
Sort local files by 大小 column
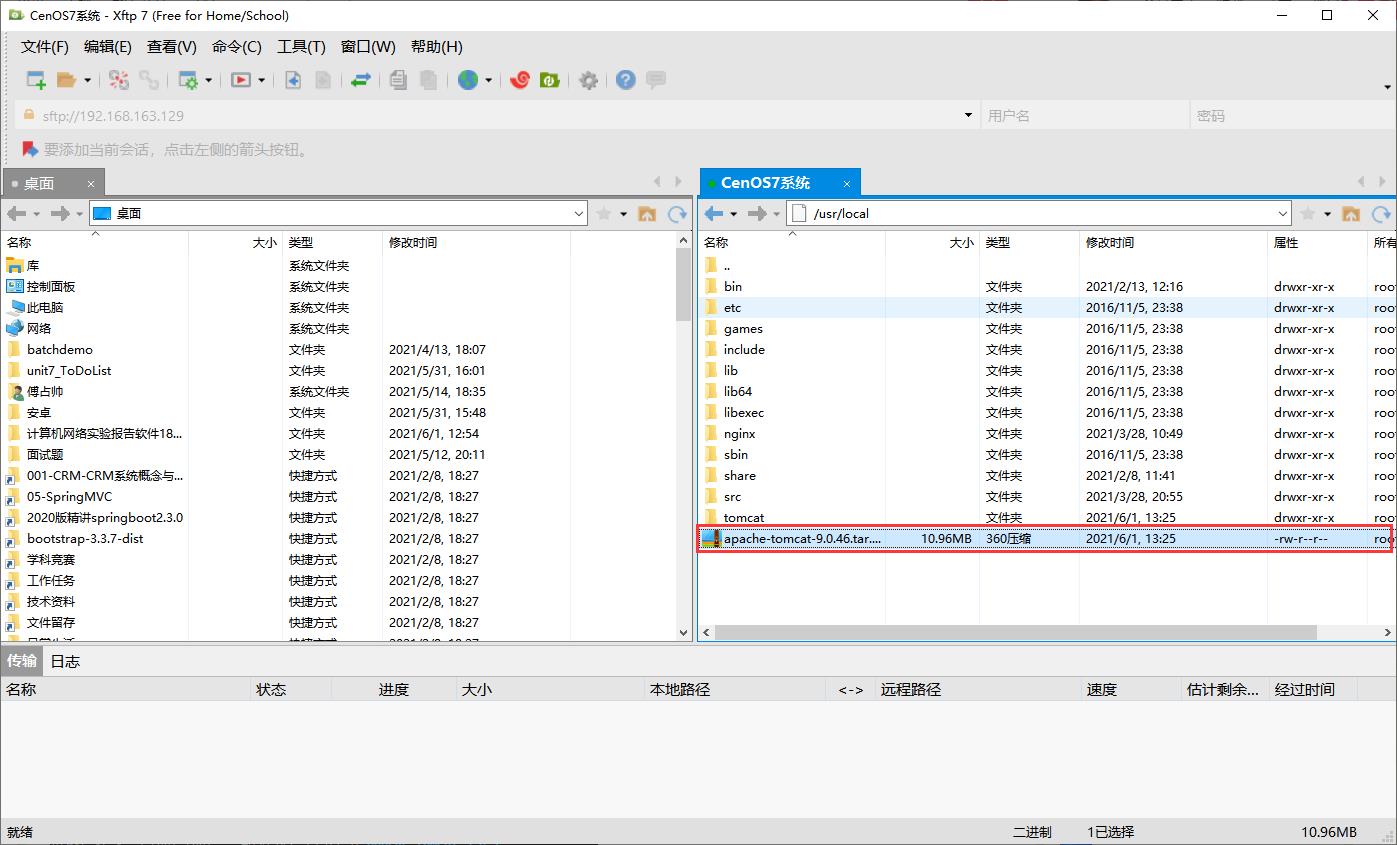tap(235, 243)
